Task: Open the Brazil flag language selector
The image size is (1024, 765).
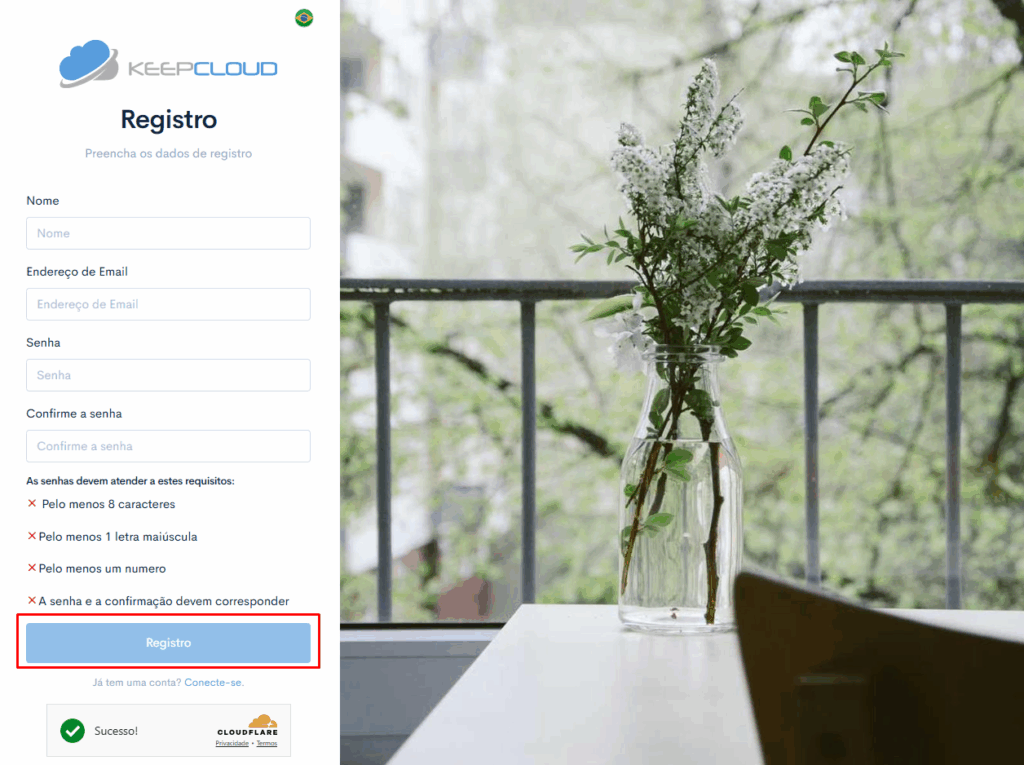Action: tap(304, 18)
